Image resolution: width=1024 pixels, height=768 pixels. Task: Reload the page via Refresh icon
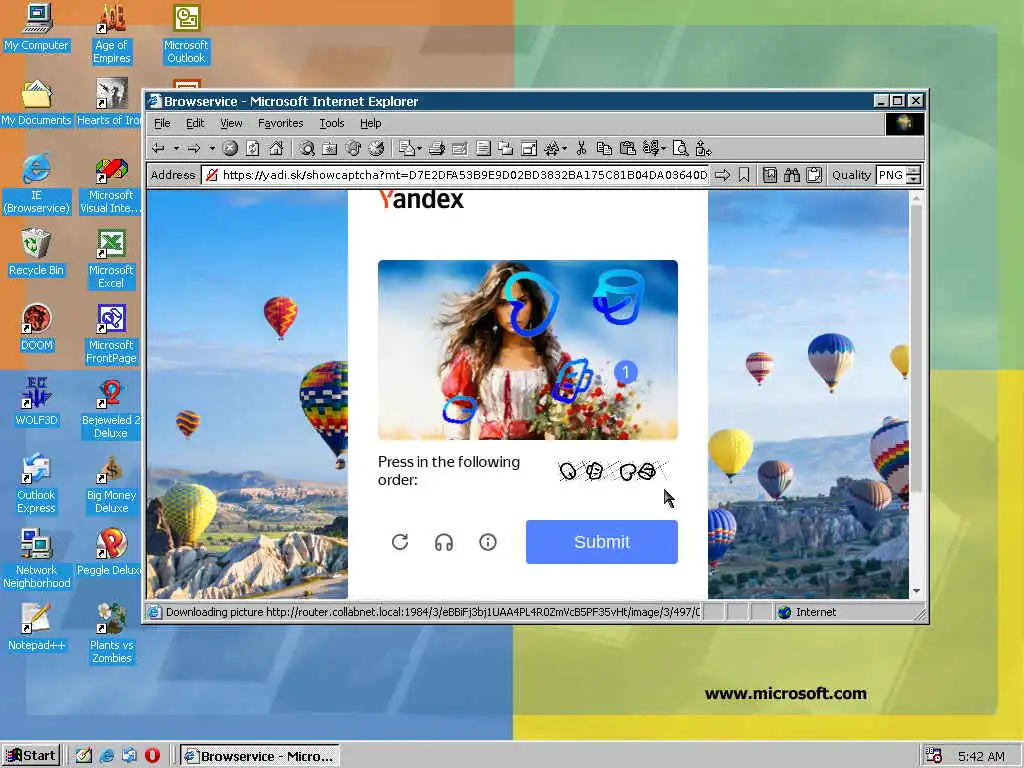pyautogui.click(x=253, y=149)
